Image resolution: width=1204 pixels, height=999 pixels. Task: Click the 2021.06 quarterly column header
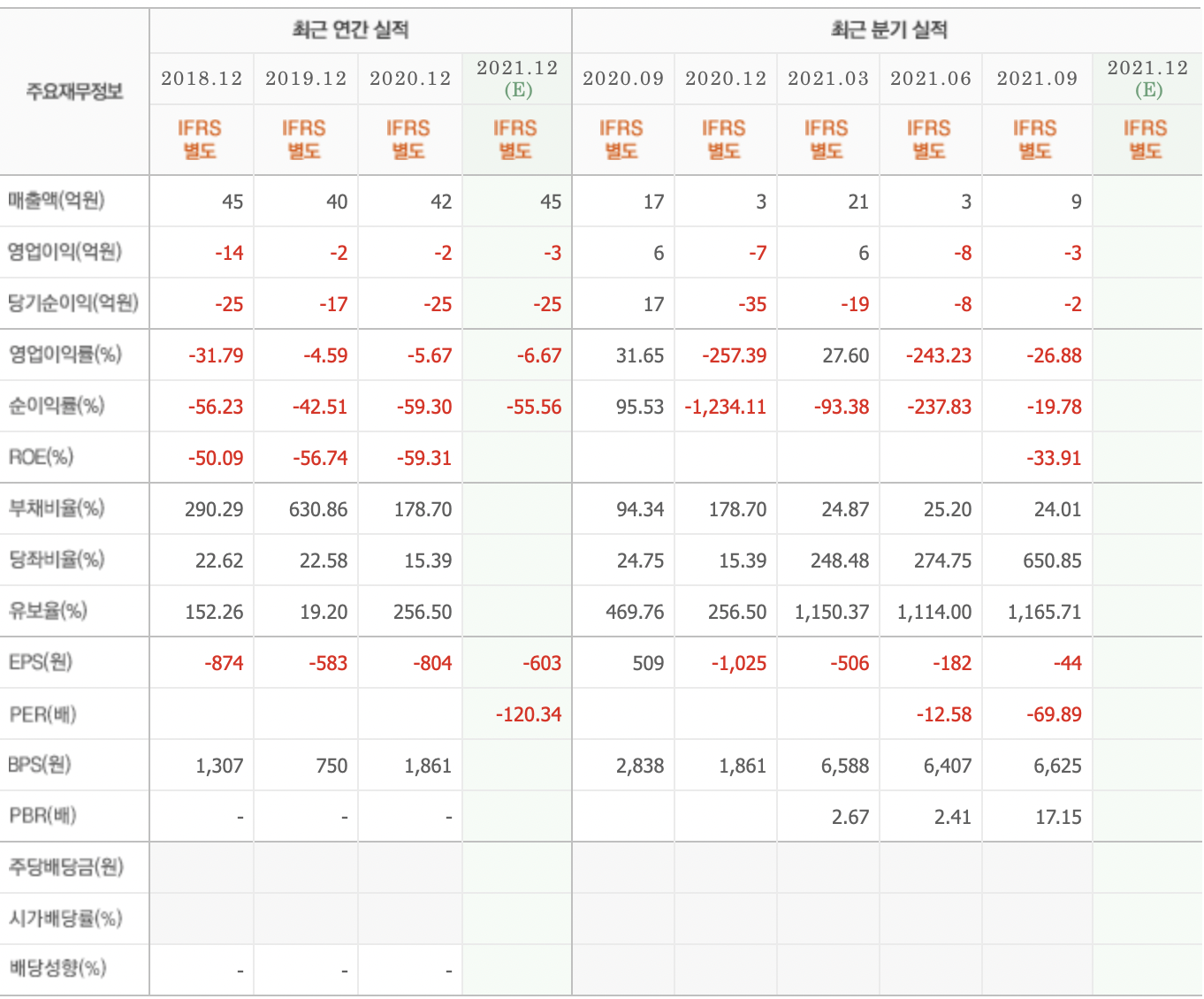tap(931, 79)
